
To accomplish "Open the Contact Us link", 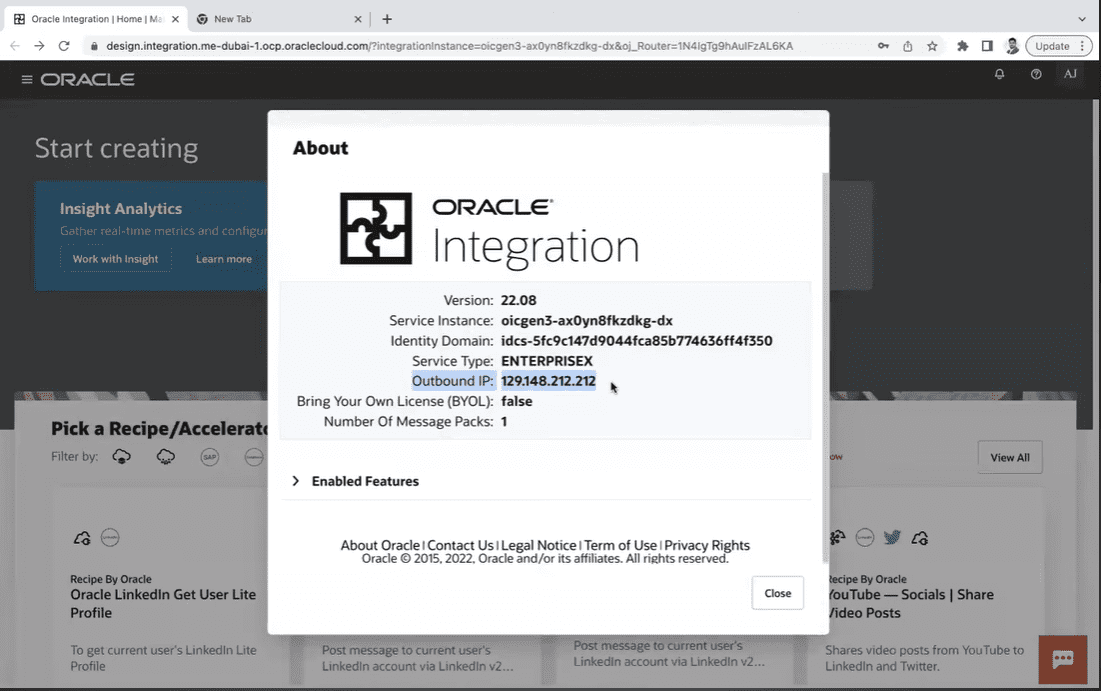I will (461, 546).
